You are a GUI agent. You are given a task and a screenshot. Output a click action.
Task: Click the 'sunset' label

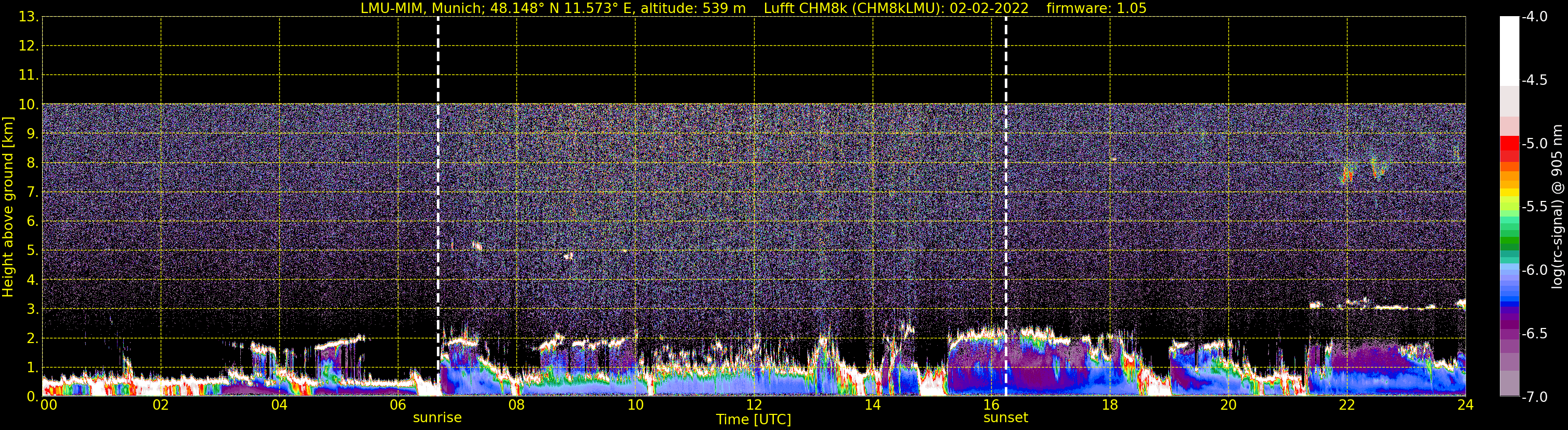point(1006,418)
